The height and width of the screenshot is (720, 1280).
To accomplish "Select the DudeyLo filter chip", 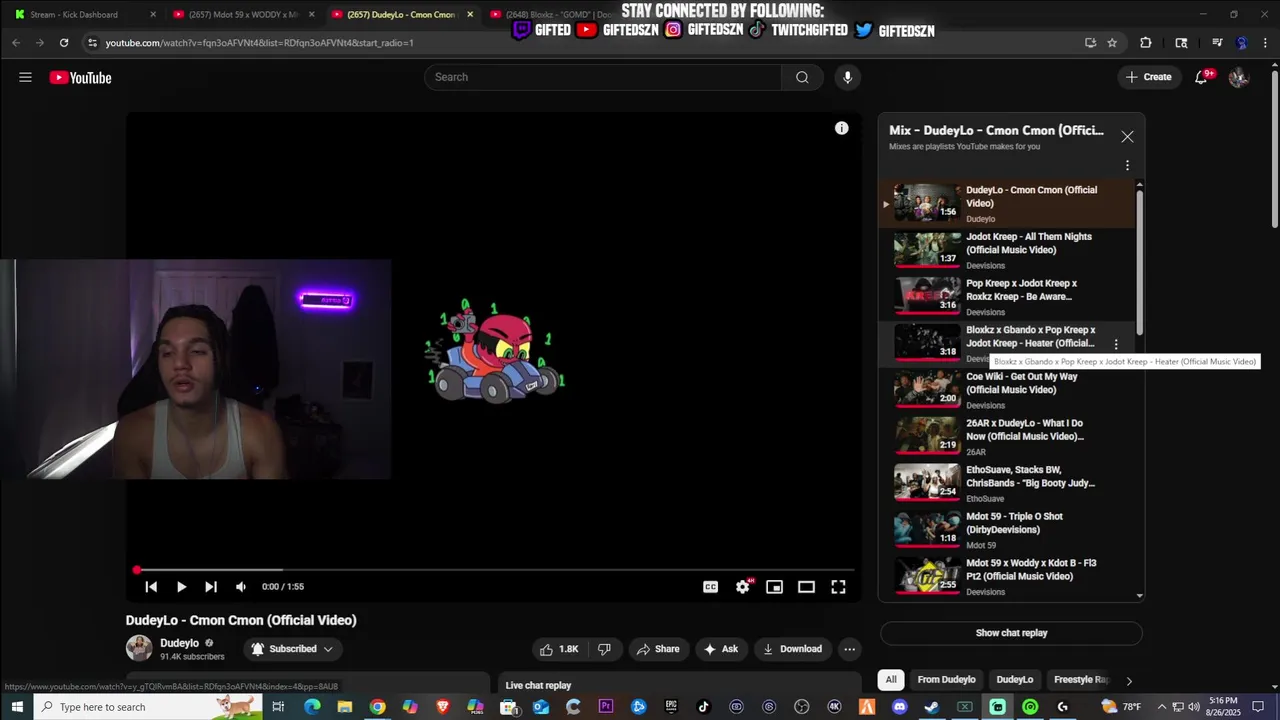I will click(x=1014, y=680).
